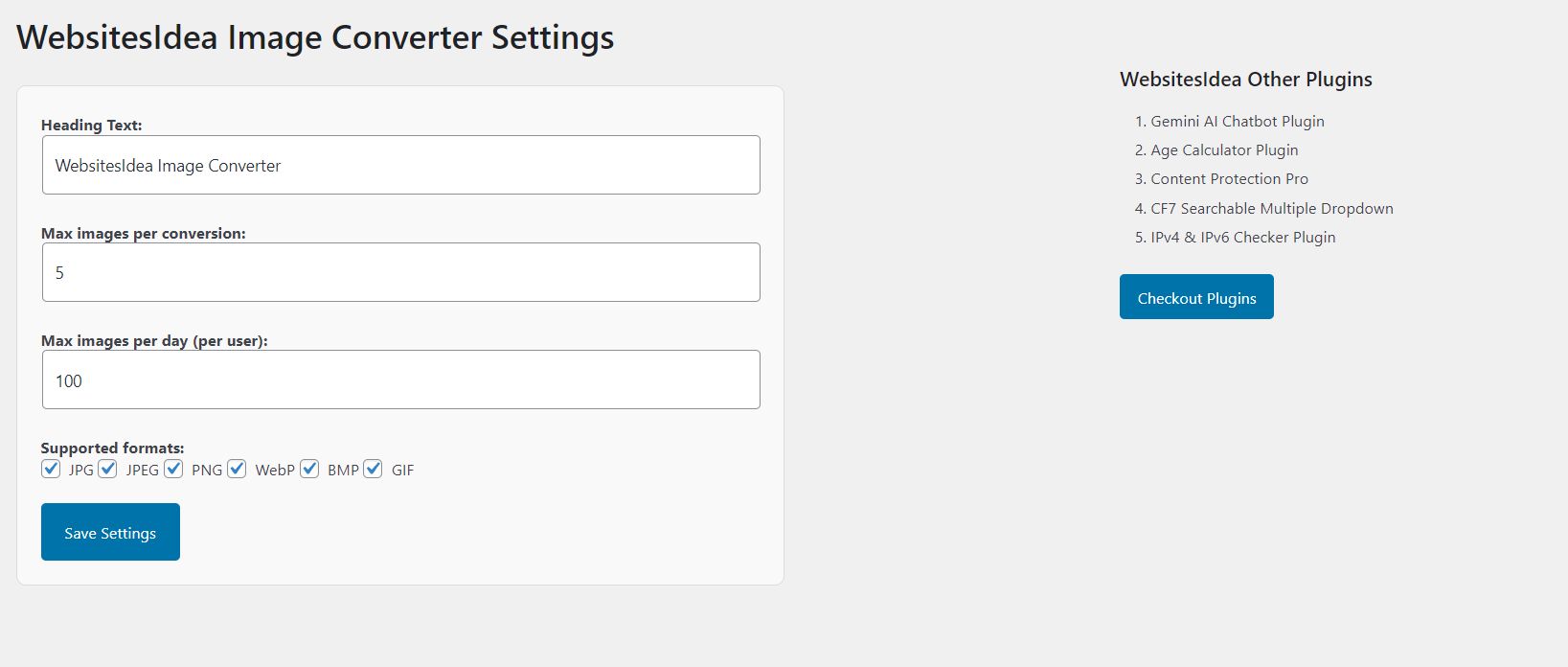
Task: Select the Max images per day field
Action: [400, 379]
